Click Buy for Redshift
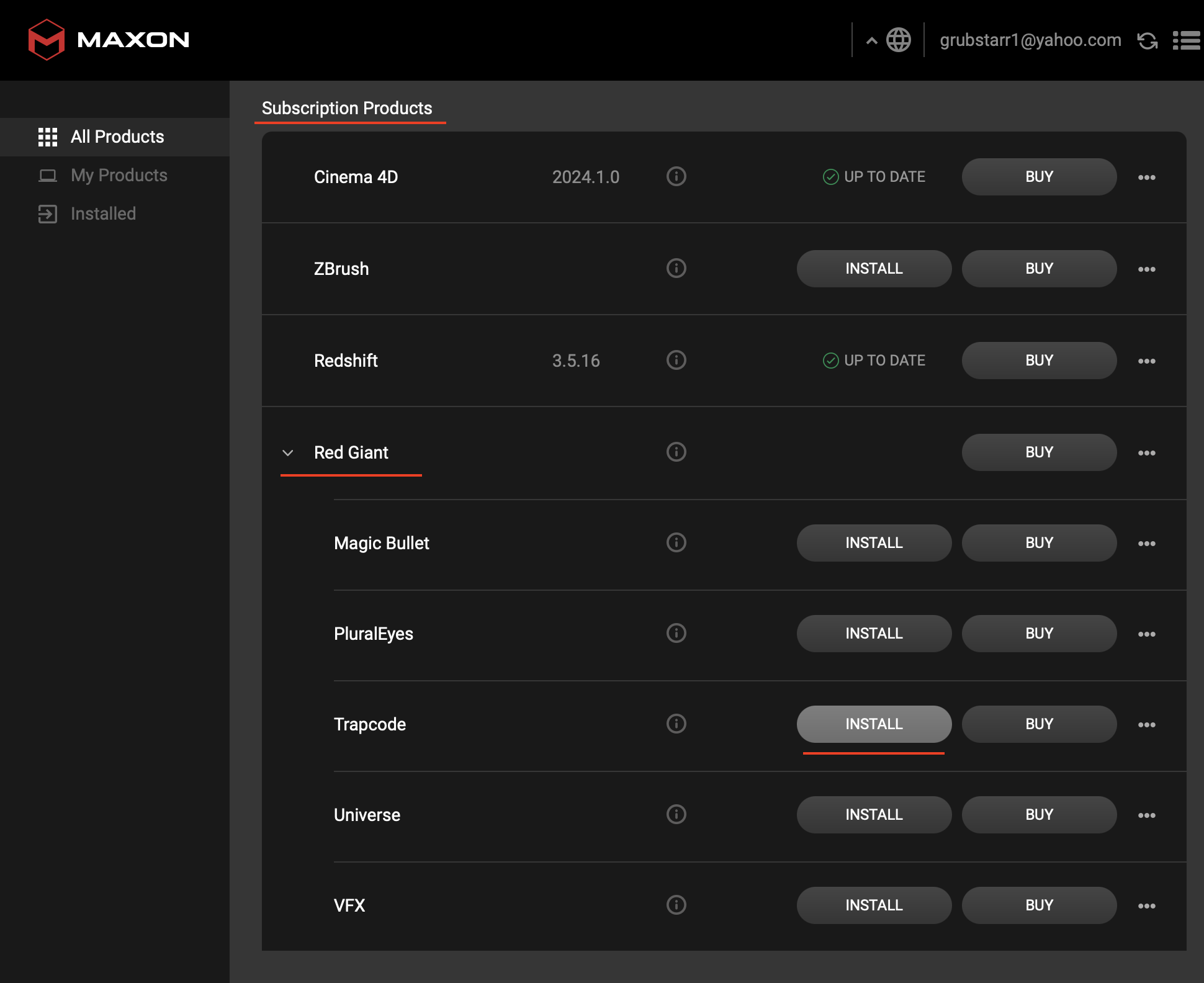 [1039, 361]
